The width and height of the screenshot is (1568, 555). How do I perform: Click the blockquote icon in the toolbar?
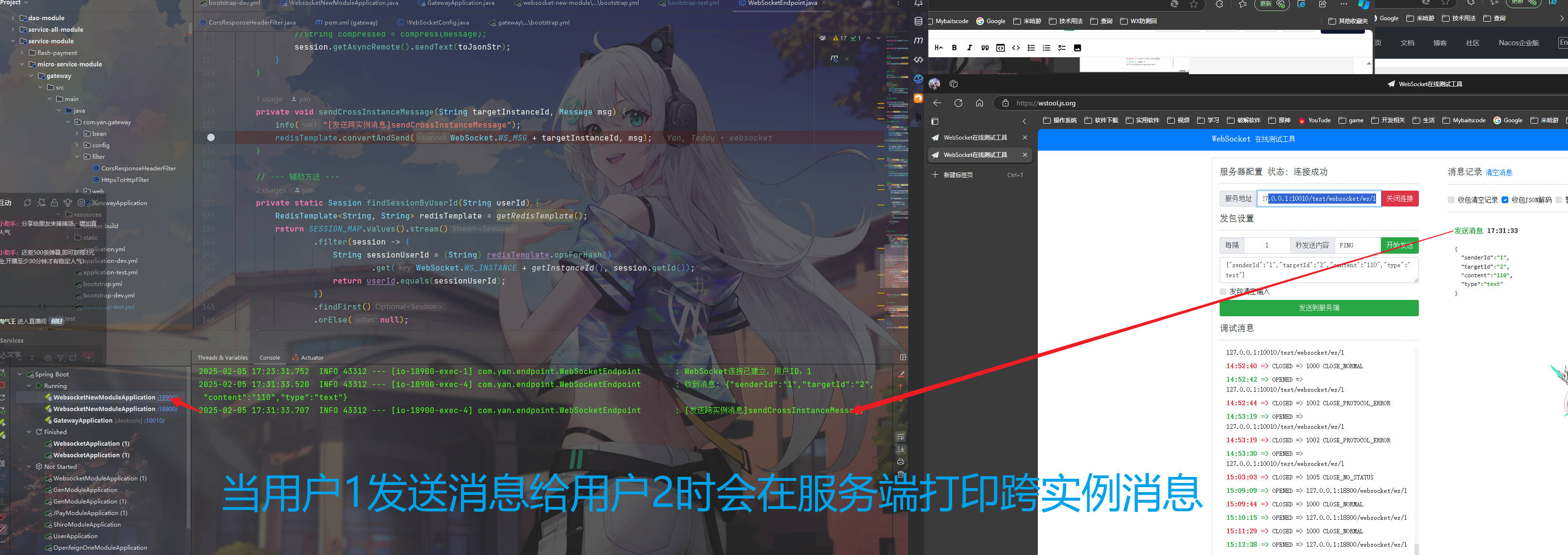(985, 48)
